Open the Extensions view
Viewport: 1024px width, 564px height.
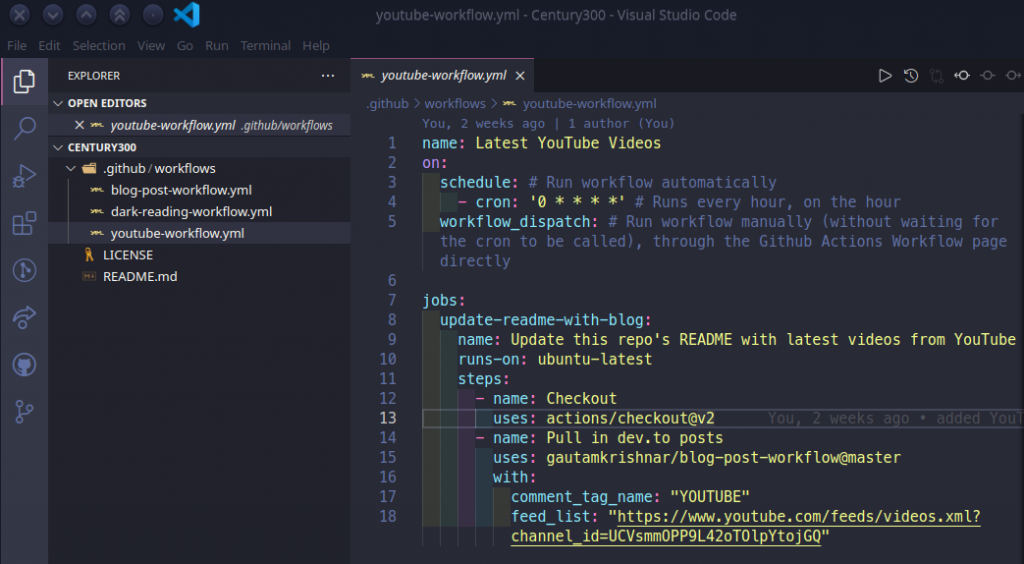25,224
